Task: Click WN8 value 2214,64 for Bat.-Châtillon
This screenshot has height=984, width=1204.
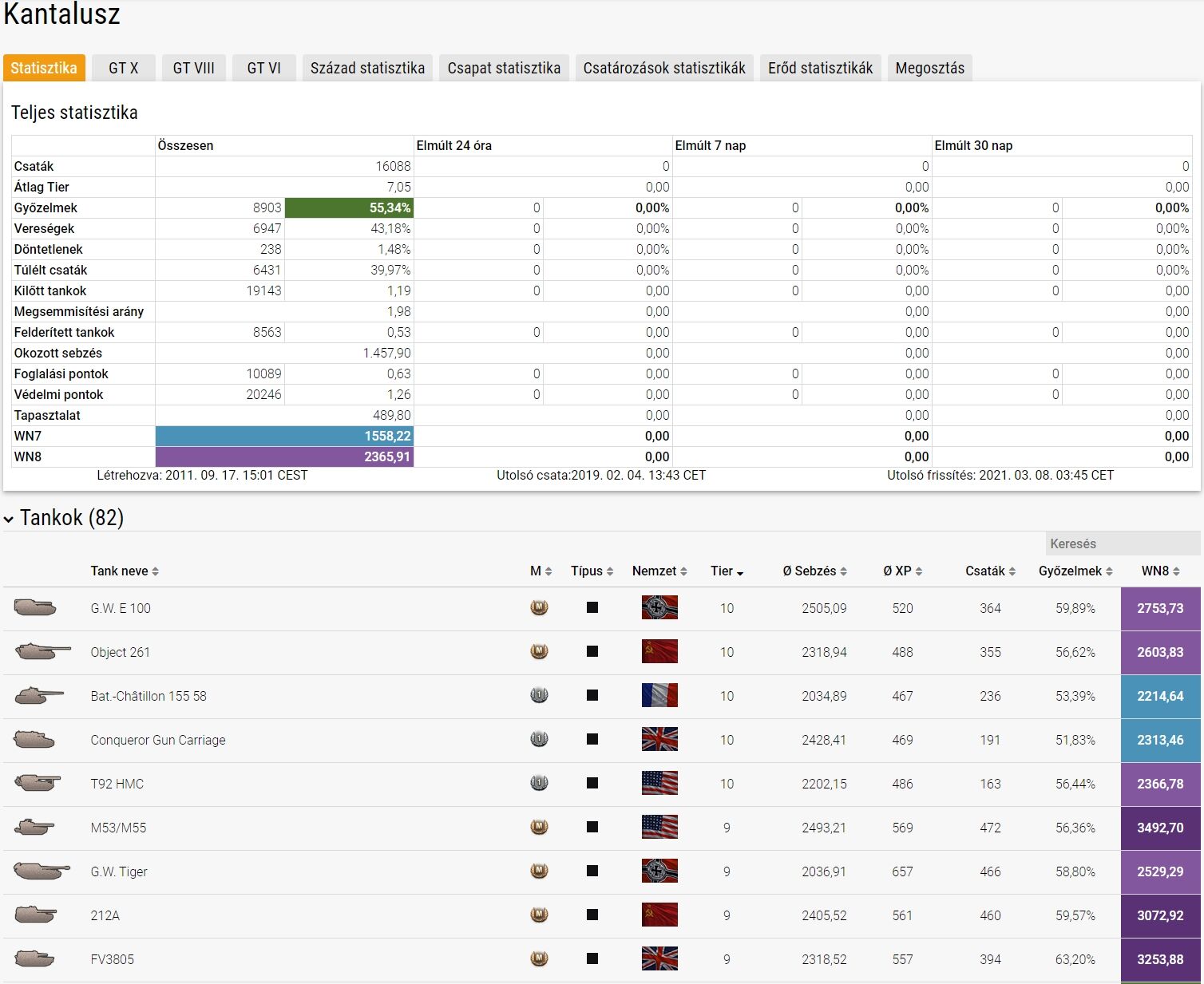Action: (1161, 696)
